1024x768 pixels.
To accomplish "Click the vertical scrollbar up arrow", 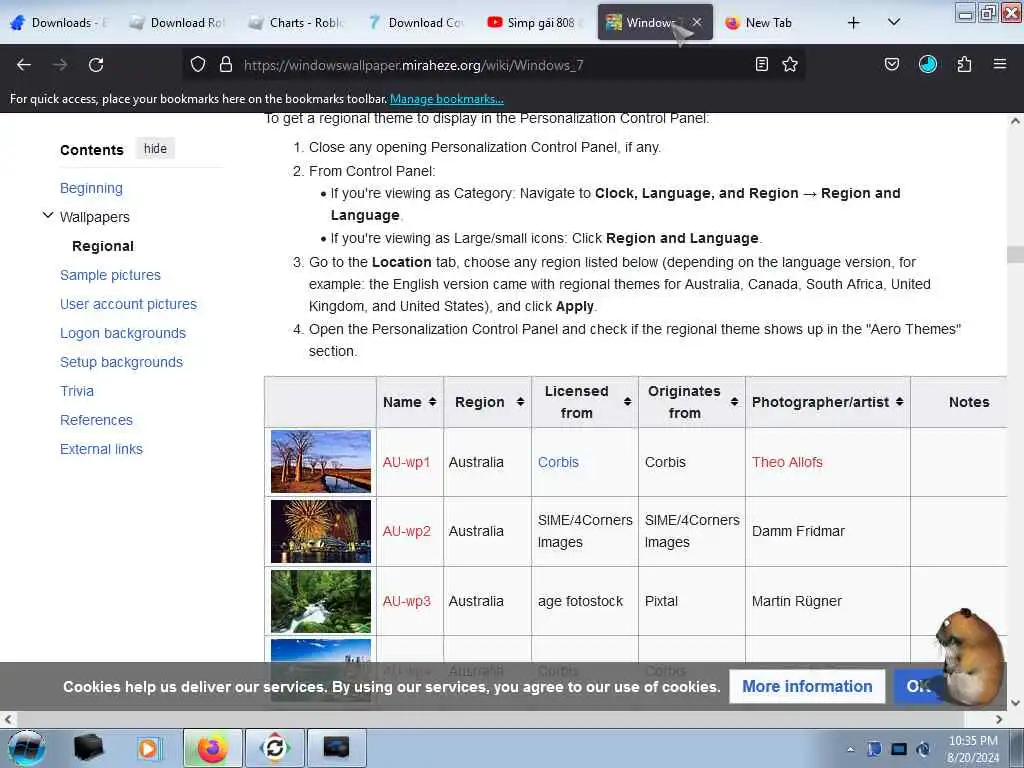I will tap(1015, 121).
